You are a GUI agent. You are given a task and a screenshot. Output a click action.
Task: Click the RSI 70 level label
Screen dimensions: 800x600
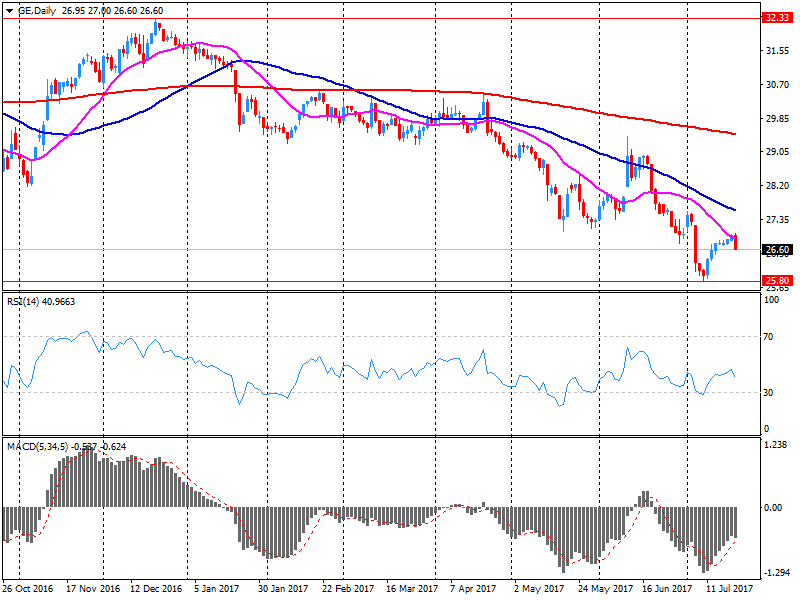click(x=768, y=337)
